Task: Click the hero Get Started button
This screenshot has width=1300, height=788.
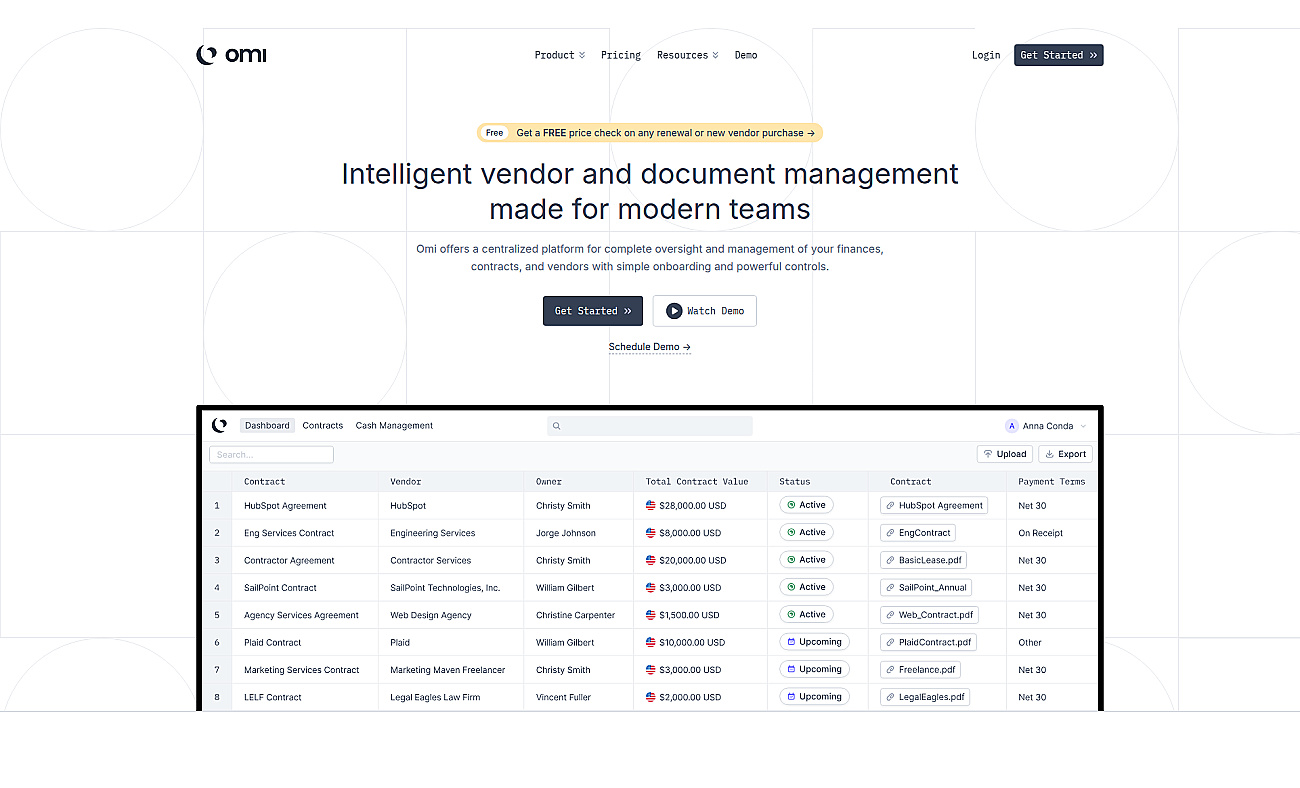Action: [x=593, y=311]
